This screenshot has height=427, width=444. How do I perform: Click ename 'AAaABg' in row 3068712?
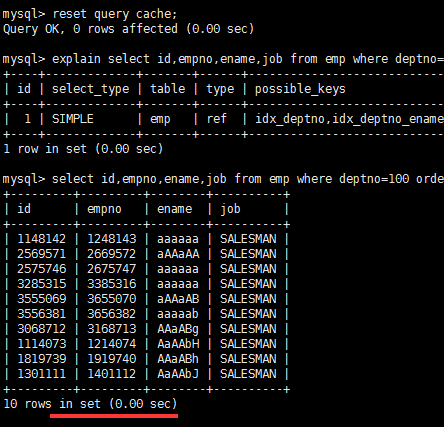[178, 330]
